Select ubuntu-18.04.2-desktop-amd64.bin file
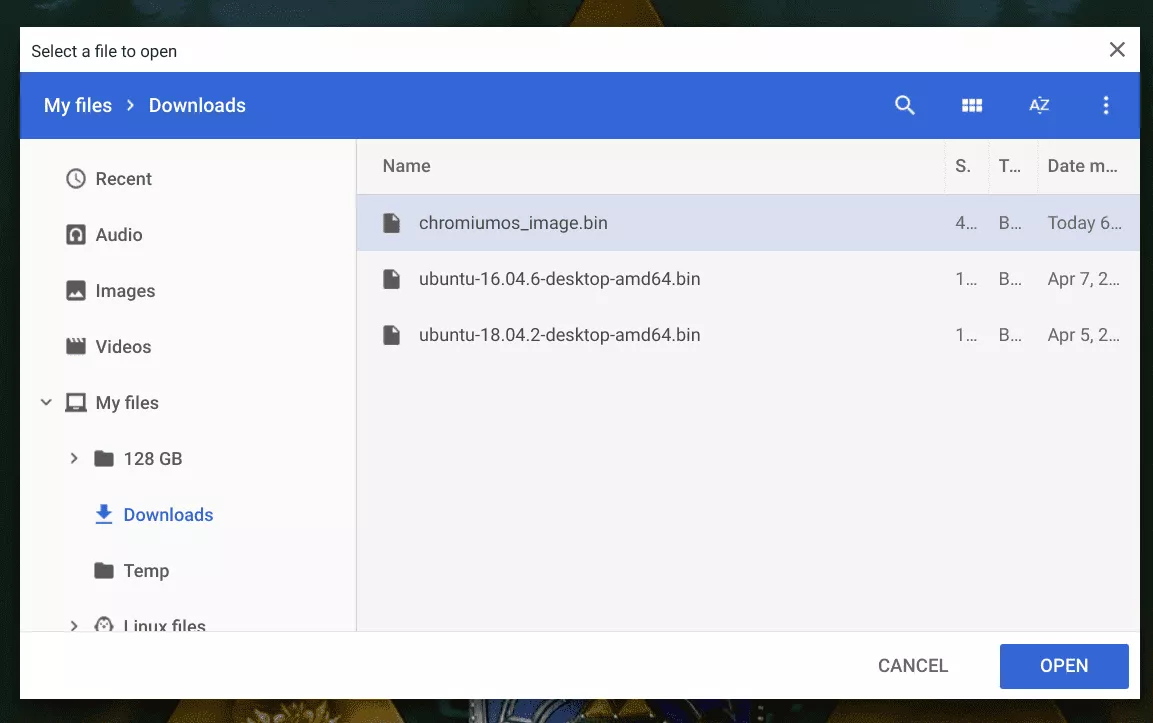The height and width of the screenshot is (723, 1153). [x=559, y=335]
